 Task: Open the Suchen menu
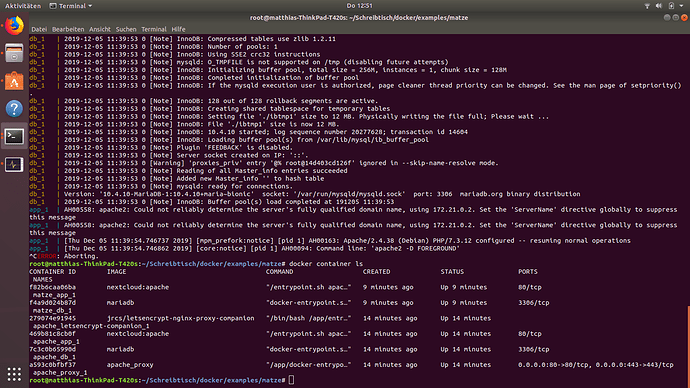point(126,29)
